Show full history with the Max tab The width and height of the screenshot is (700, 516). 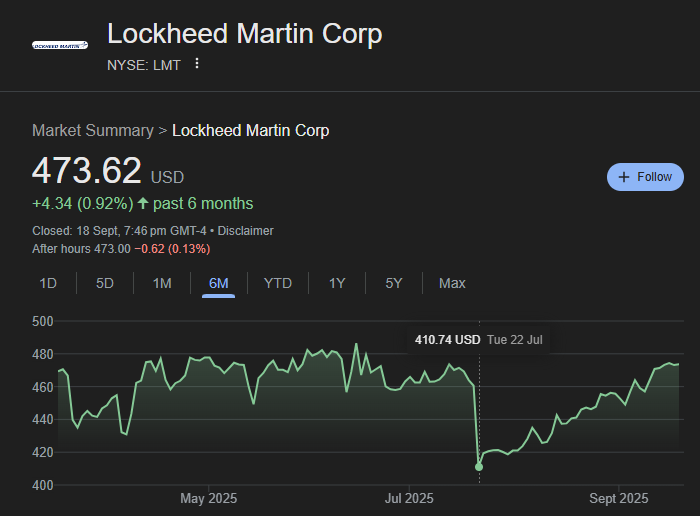(x=452, y=283)
